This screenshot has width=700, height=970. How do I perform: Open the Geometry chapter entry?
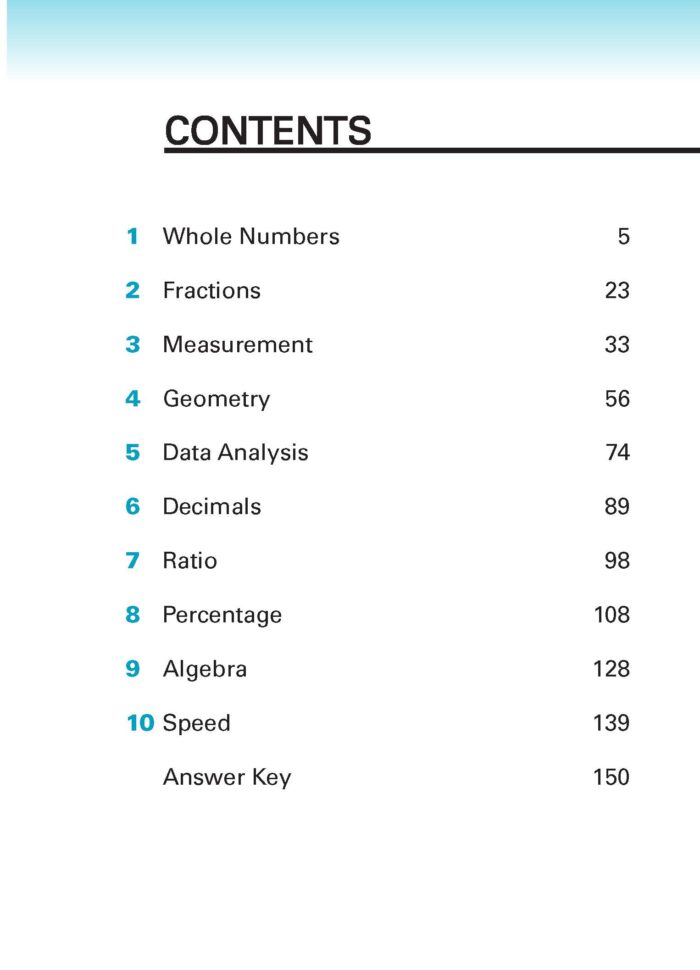tap(216, 399)
